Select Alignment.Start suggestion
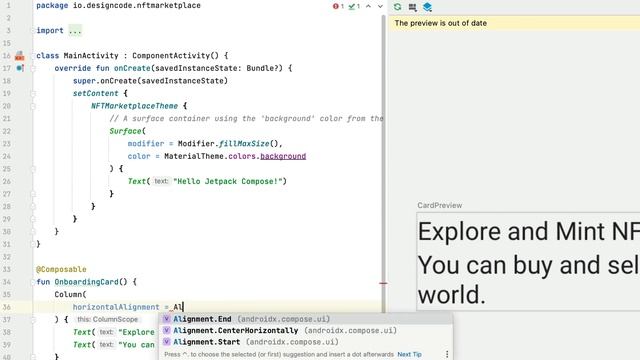640x360 pixels. (305, 342)
